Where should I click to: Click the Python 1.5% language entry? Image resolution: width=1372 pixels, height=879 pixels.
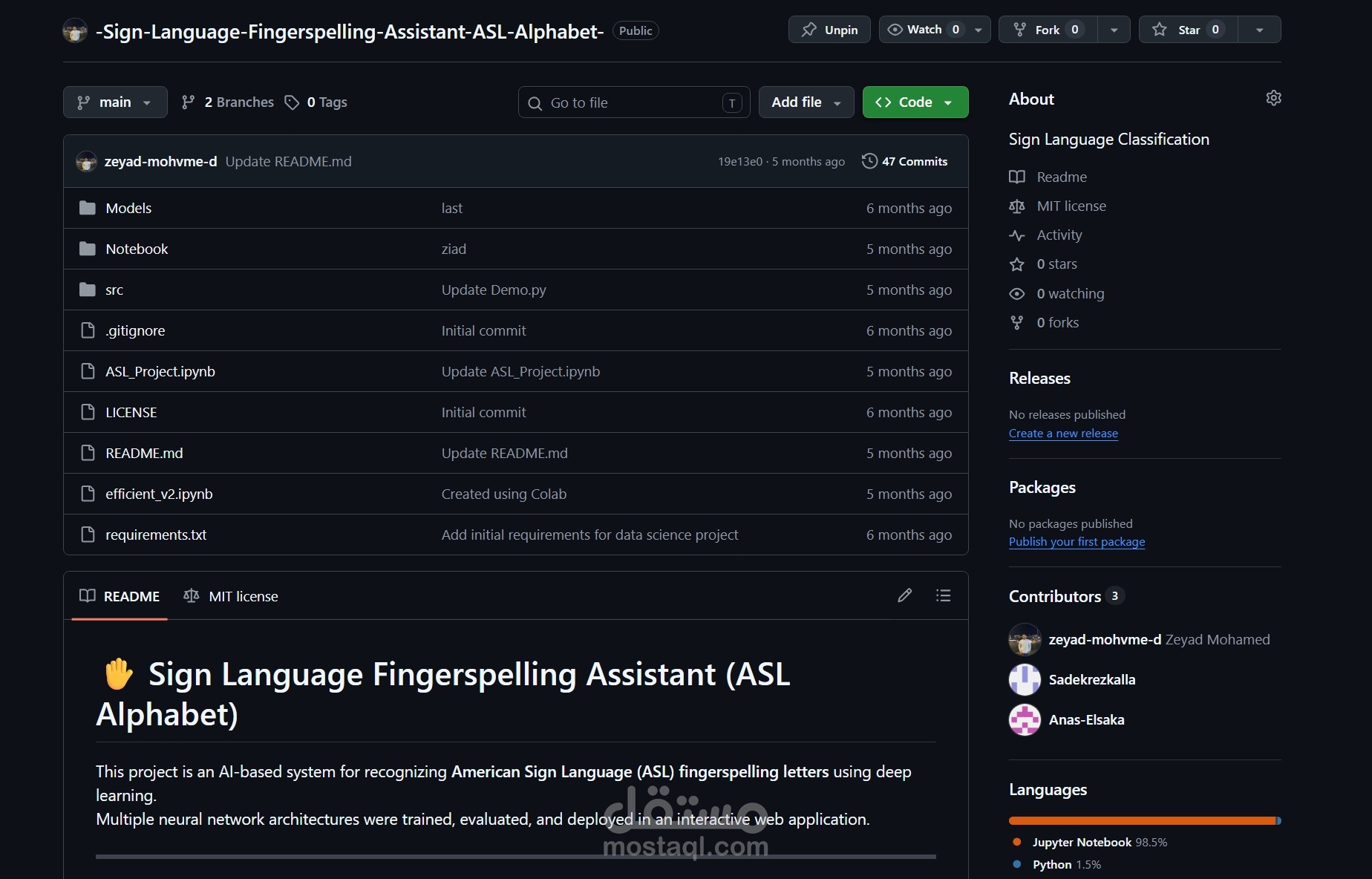pyautogui.click(x=1057, y=864)
